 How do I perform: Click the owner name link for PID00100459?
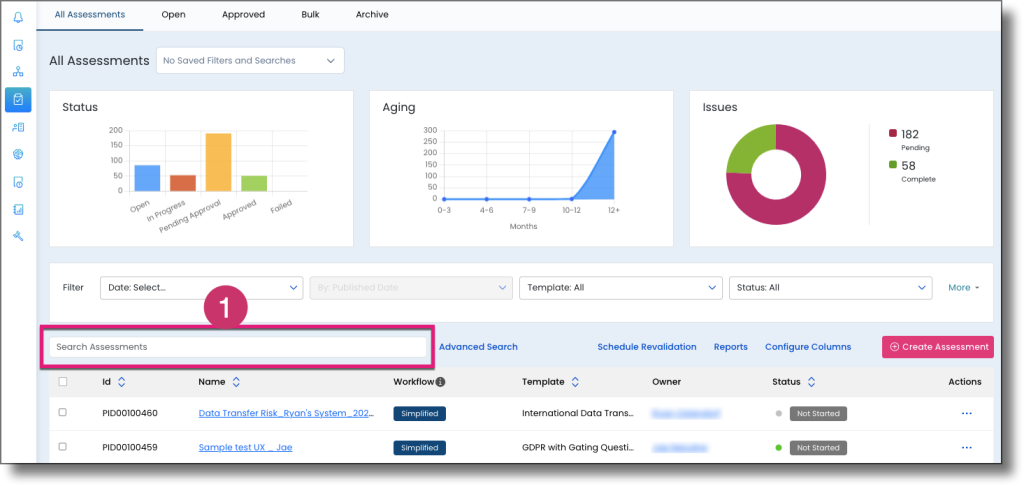coord(679,447)
